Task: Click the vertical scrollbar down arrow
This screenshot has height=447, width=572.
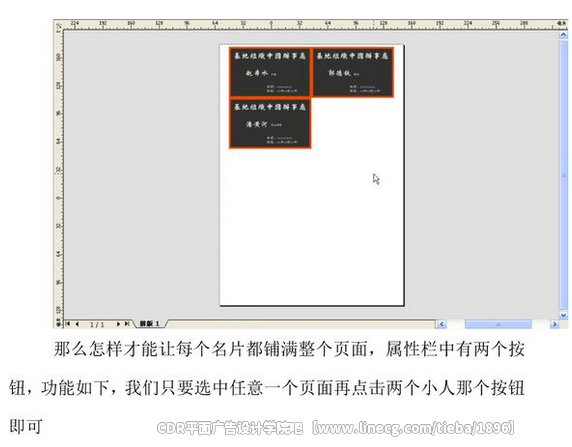Action: coord(563,315)
